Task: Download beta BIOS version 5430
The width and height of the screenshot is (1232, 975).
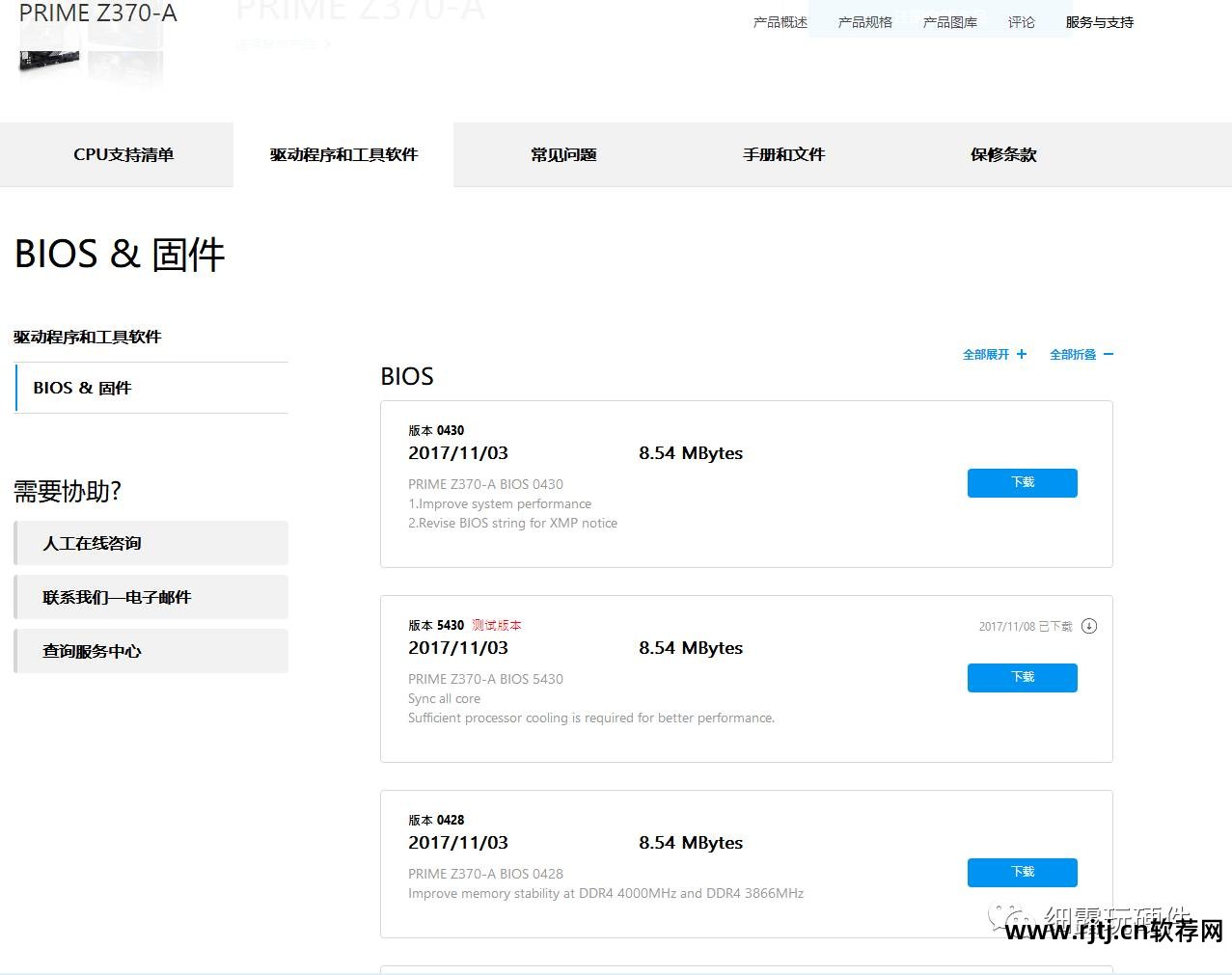Action: coord(1022,678)
